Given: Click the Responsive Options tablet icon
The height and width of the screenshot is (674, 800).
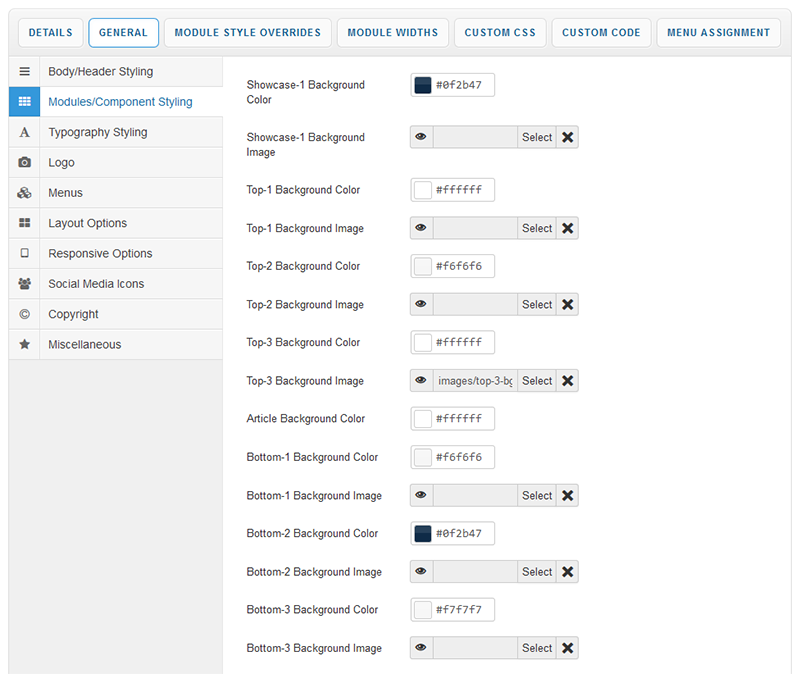Looking at the screenshot, I should point(24,253).
